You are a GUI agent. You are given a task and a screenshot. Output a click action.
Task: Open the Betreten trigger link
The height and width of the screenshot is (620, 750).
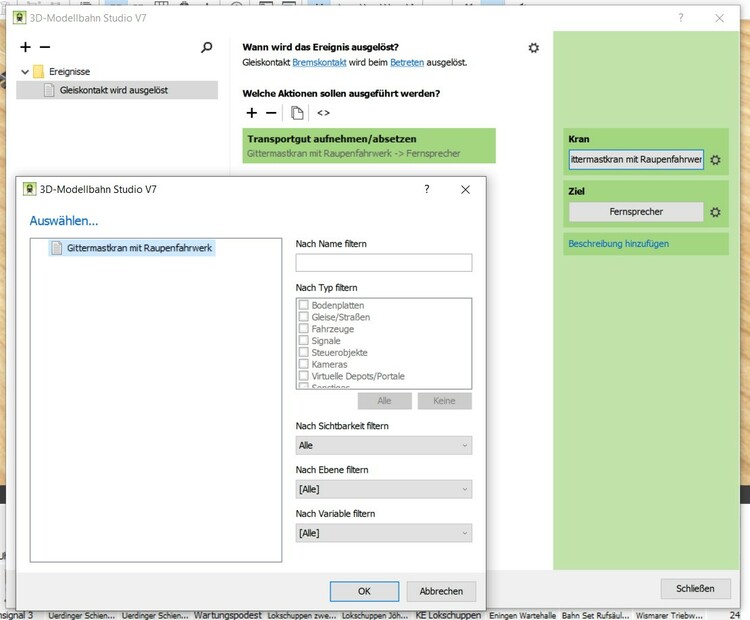[407, 63]
